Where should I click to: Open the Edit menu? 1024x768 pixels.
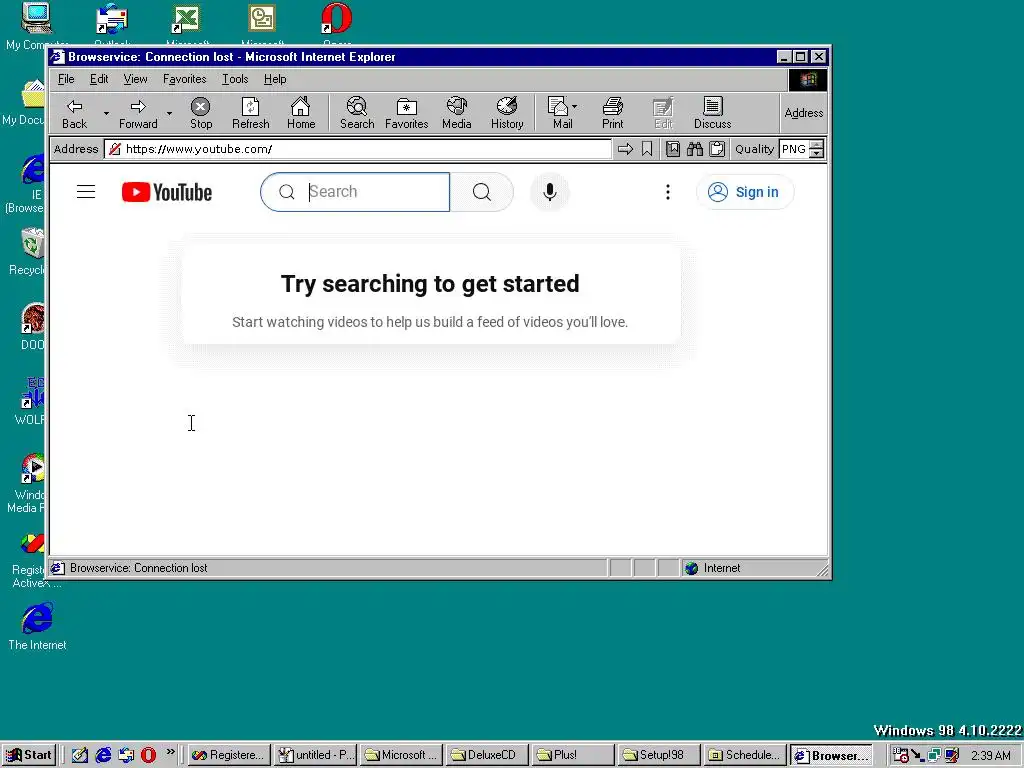point(99,79)
